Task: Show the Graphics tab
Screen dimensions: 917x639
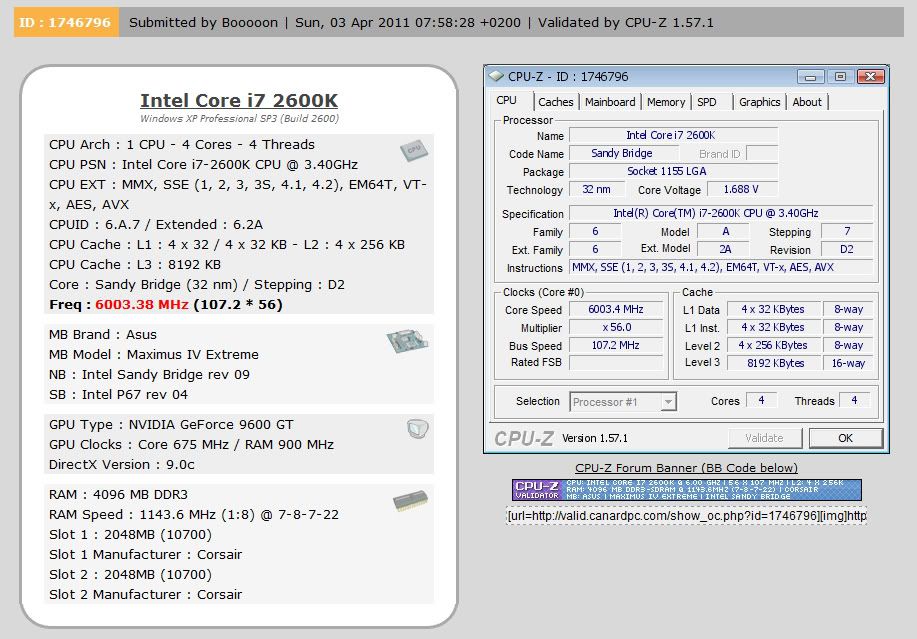Action: click(760, 102)
